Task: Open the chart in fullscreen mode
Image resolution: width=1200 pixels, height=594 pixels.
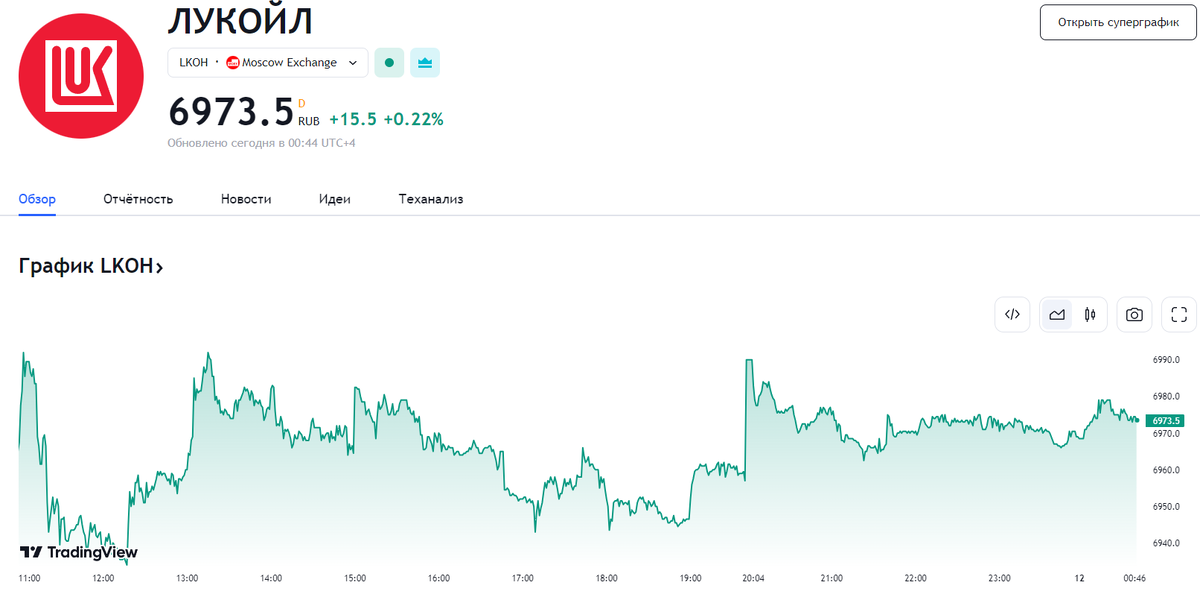Action: 1178,315
